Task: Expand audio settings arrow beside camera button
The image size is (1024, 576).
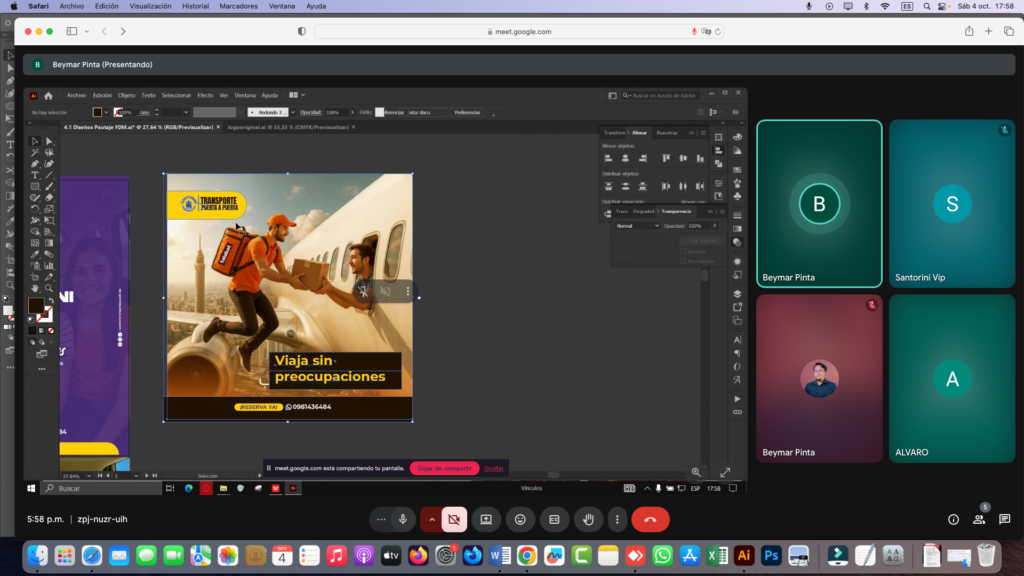Action: 432,519
